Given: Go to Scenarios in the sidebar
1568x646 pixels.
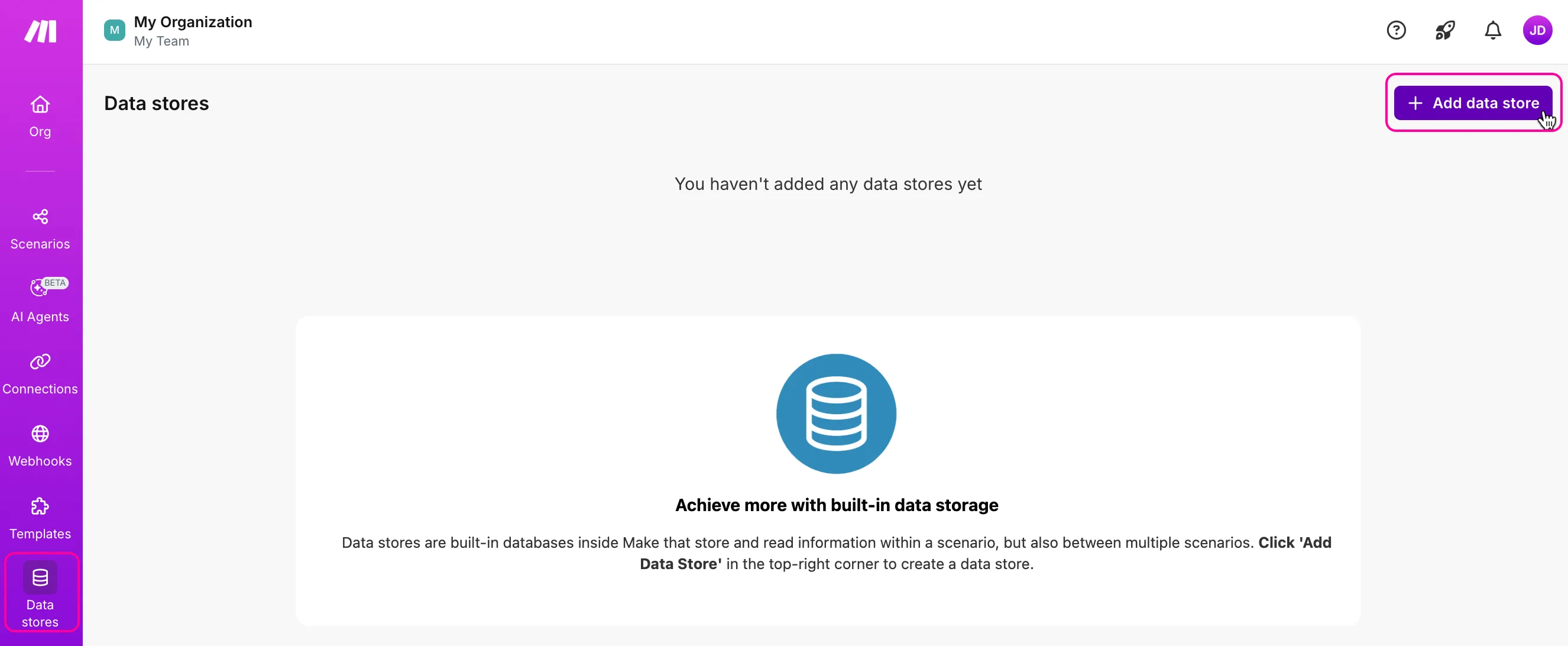Looking at the screenshot, I should [40, 230].
